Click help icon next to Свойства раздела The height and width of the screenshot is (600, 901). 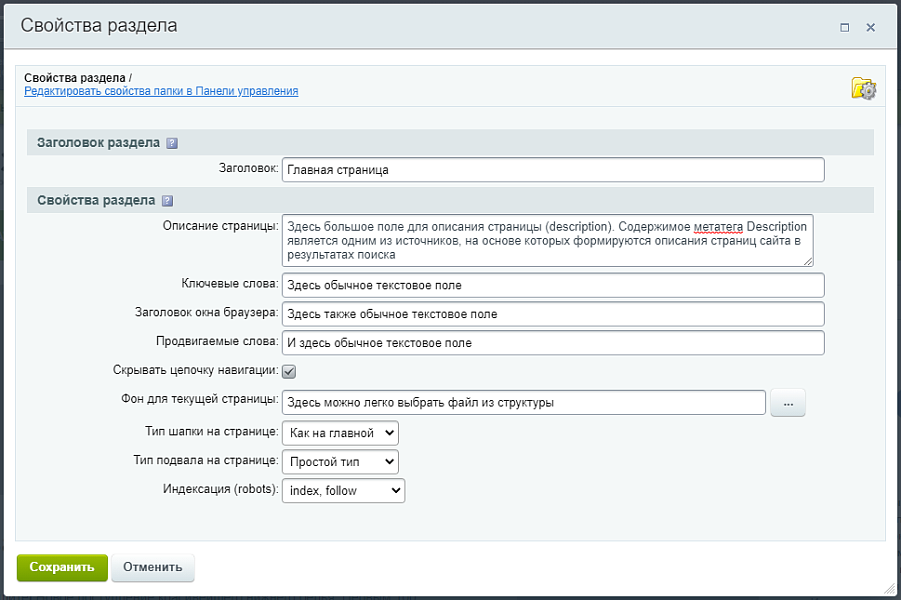pos(167,200)
